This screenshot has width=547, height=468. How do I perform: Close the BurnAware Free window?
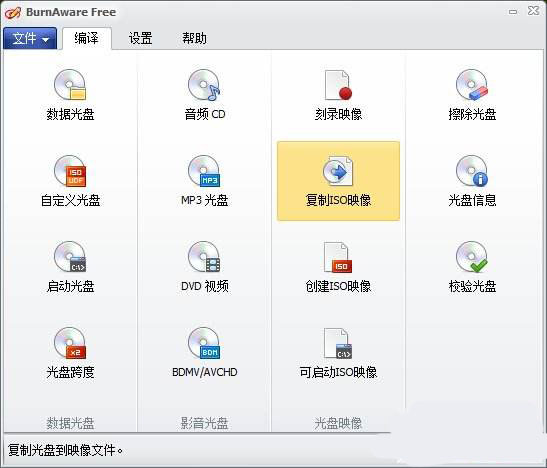533,11
